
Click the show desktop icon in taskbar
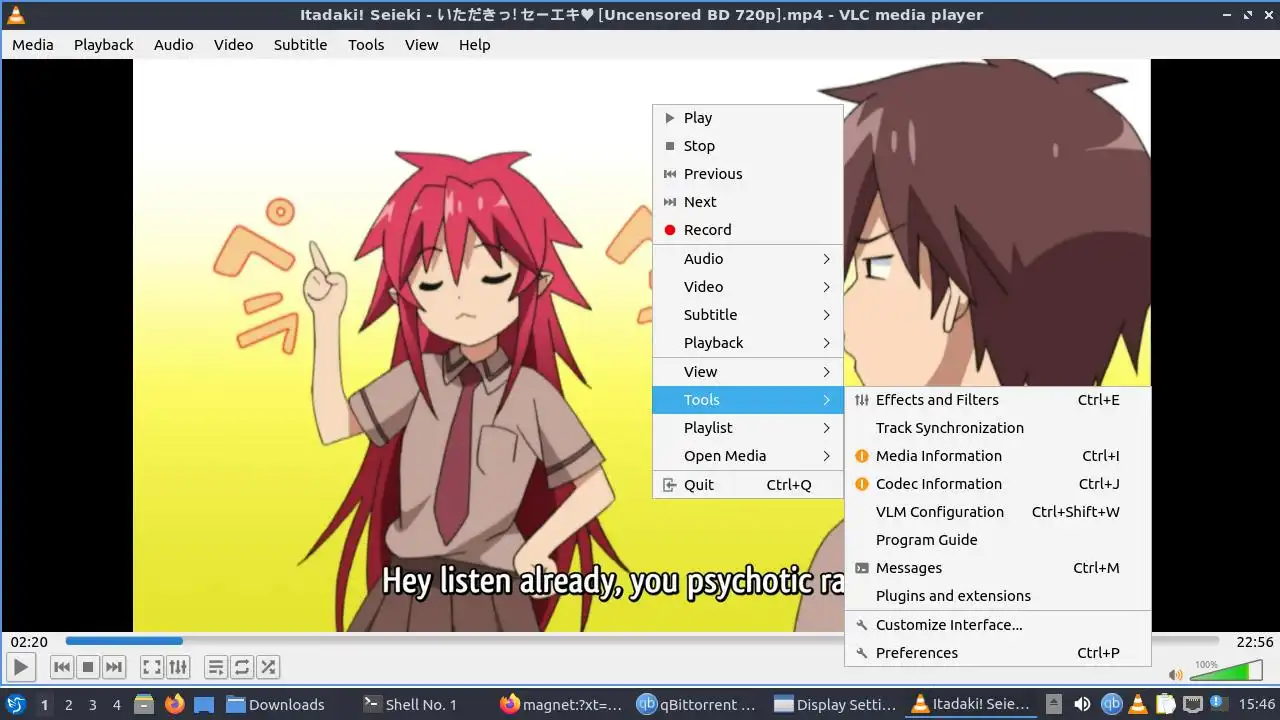[x=204, y=704]
